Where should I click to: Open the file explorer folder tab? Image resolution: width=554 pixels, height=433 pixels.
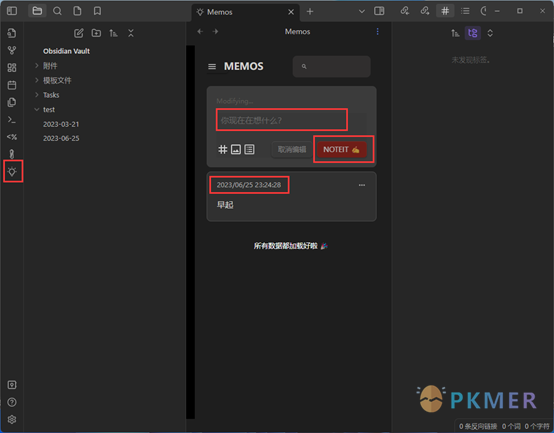point(37,11)
